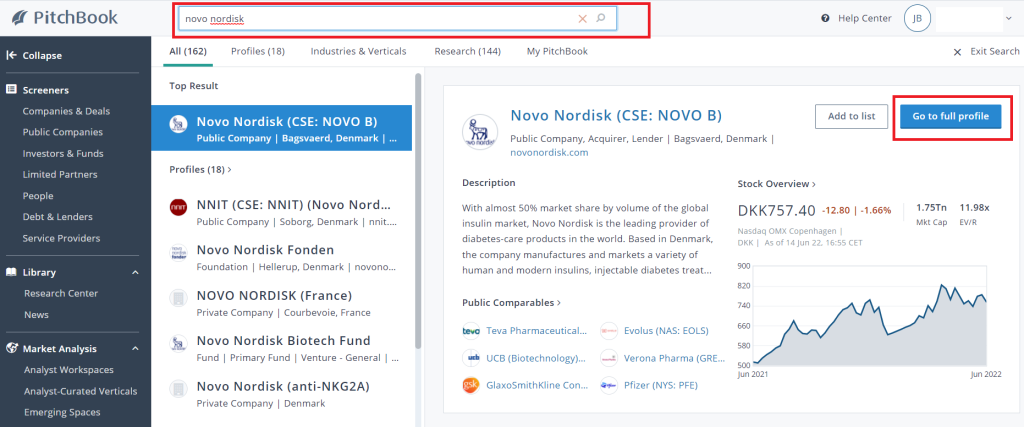1024x427 pixels.
Task: Click the Screeners section icon
Action: click(x=11, y=89)
